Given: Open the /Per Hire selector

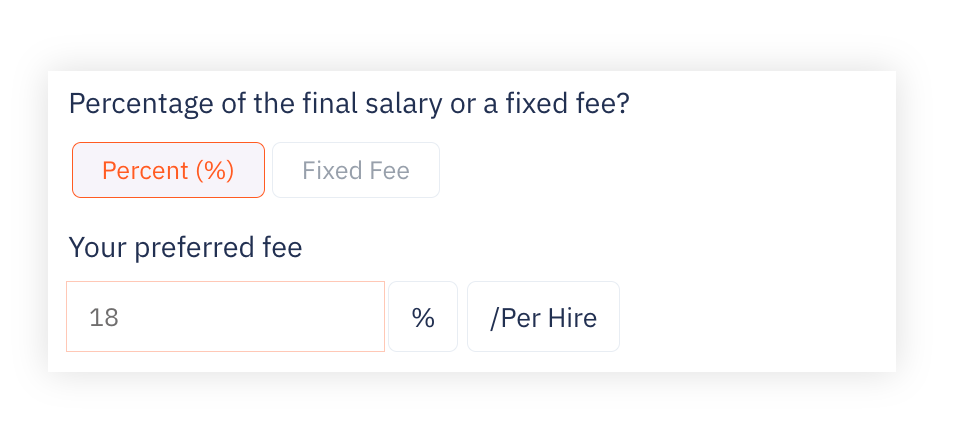Looking at the screenshot, I should click(543, 316).
